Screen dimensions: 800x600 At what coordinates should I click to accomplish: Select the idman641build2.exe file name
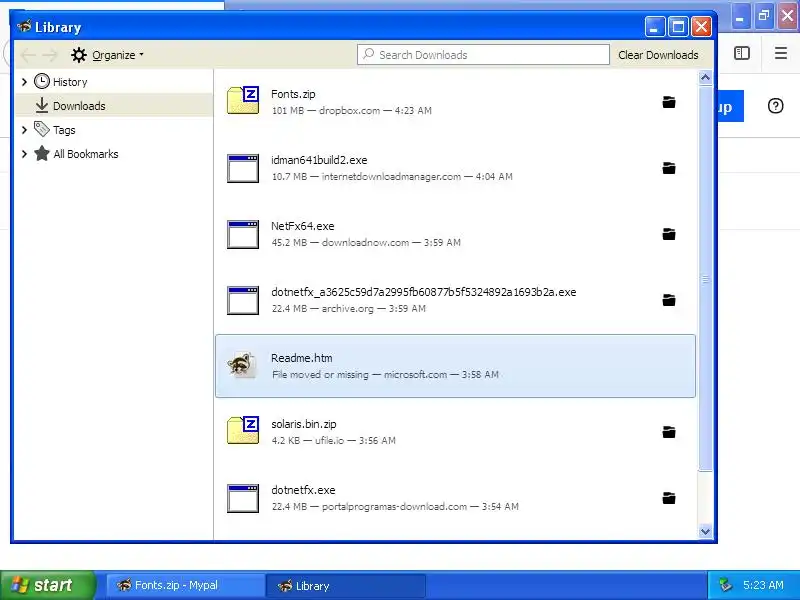point(319,160)
